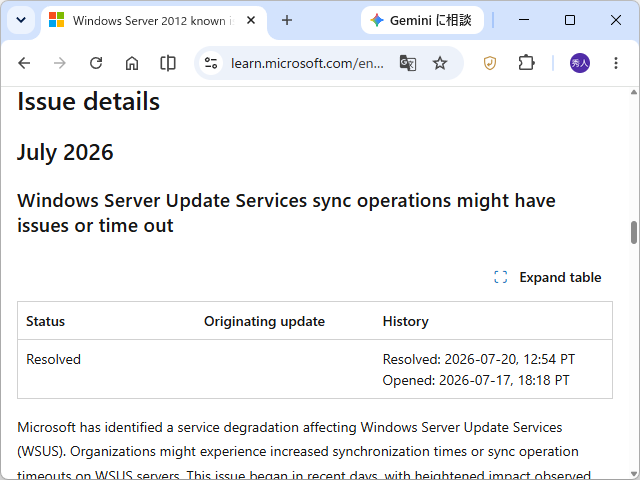Open split view / reading mode icon

[x=168, y=63]
